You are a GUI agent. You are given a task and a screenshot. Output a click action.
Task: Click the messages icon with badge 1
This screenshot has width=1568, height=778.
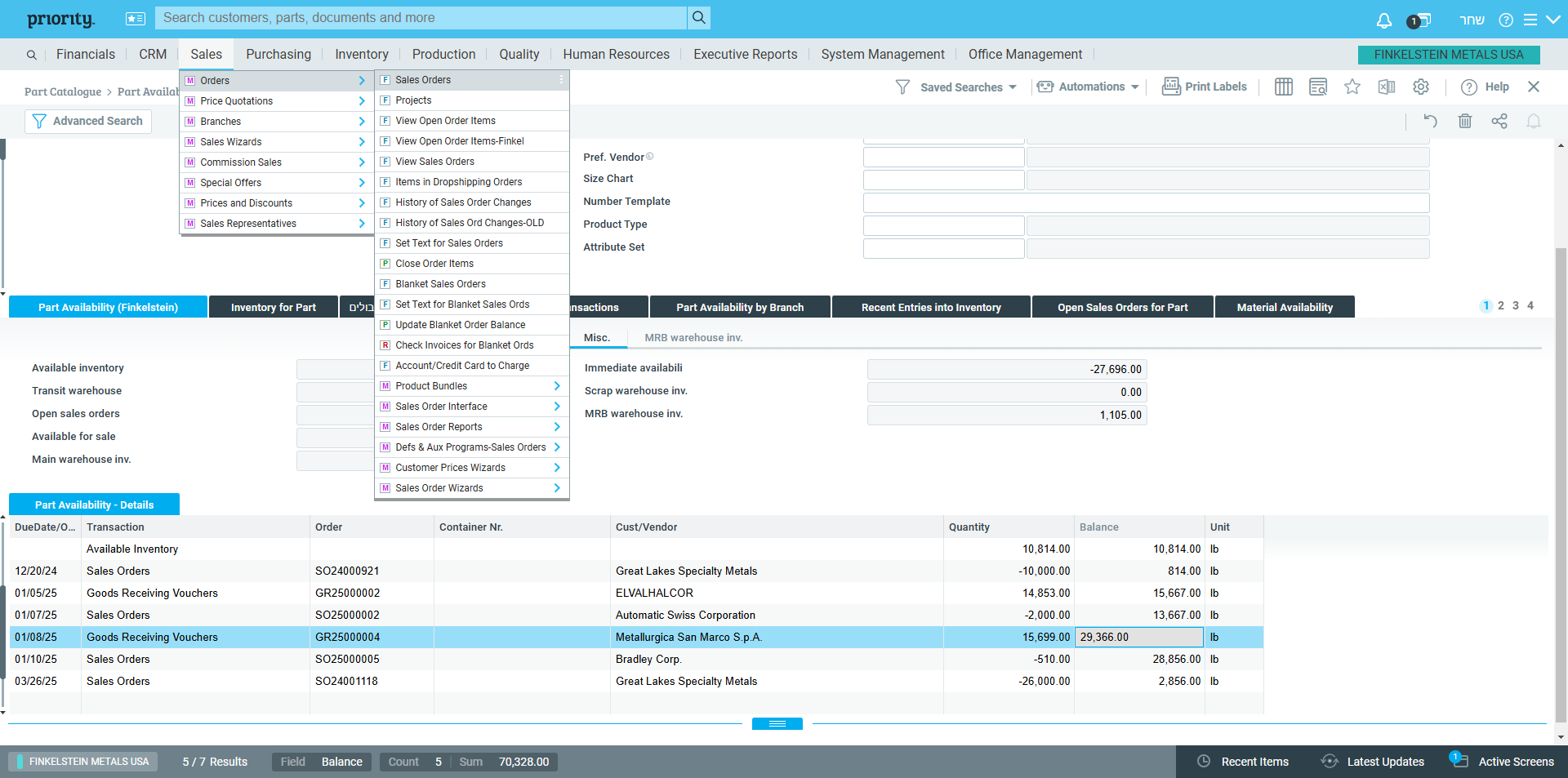coord(1419,20)
